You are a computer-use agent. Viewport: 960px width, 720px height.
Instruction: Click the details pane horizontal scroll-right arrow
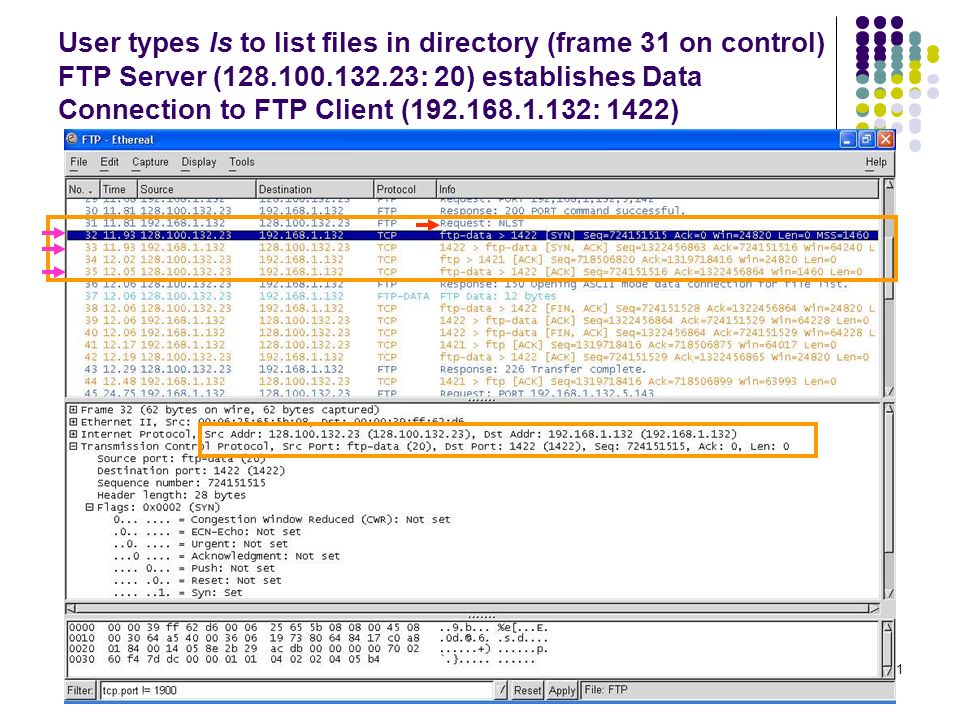point(874,609)
